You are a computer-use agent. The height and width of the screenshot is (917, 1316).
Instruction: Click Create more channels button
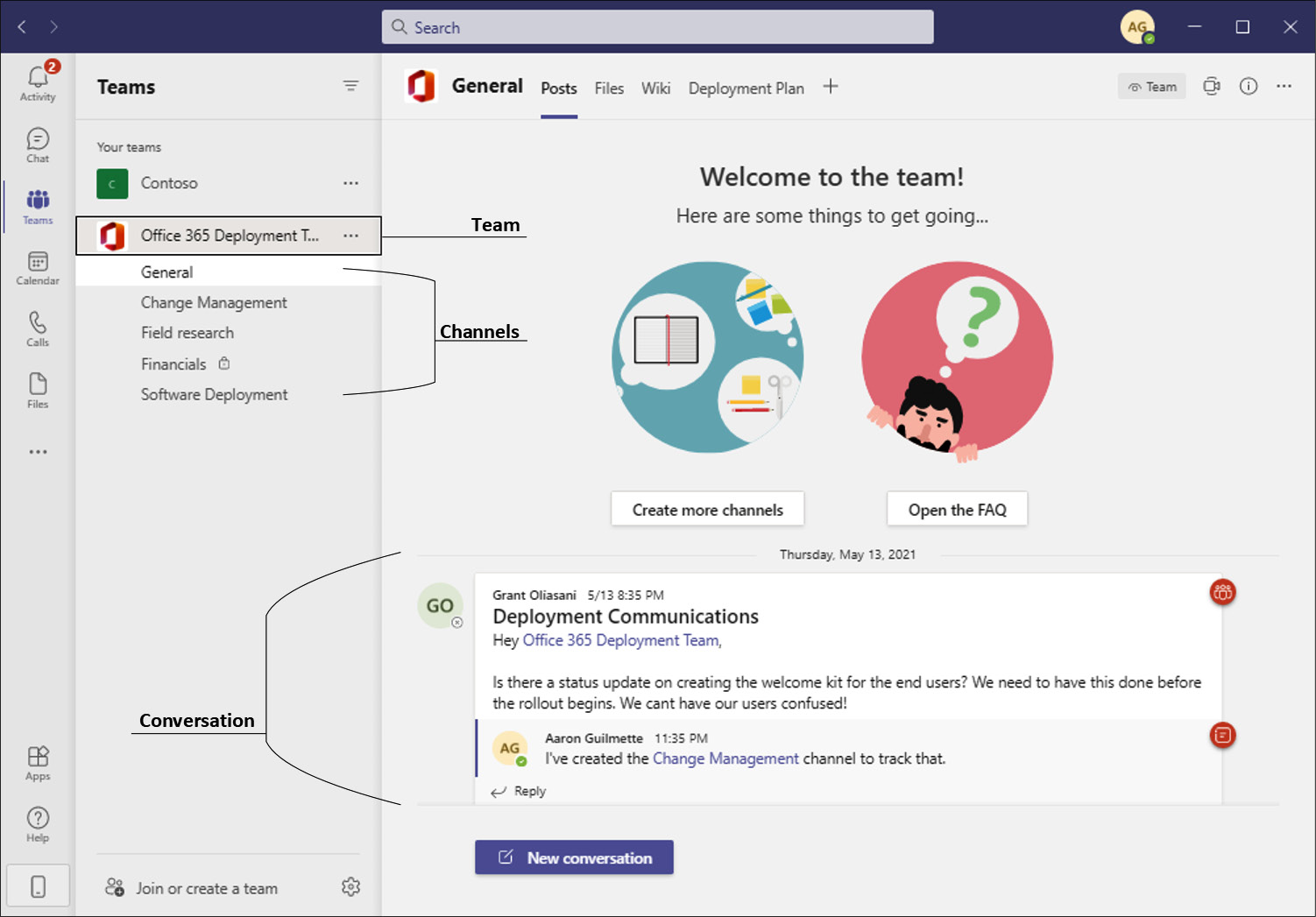707,509
